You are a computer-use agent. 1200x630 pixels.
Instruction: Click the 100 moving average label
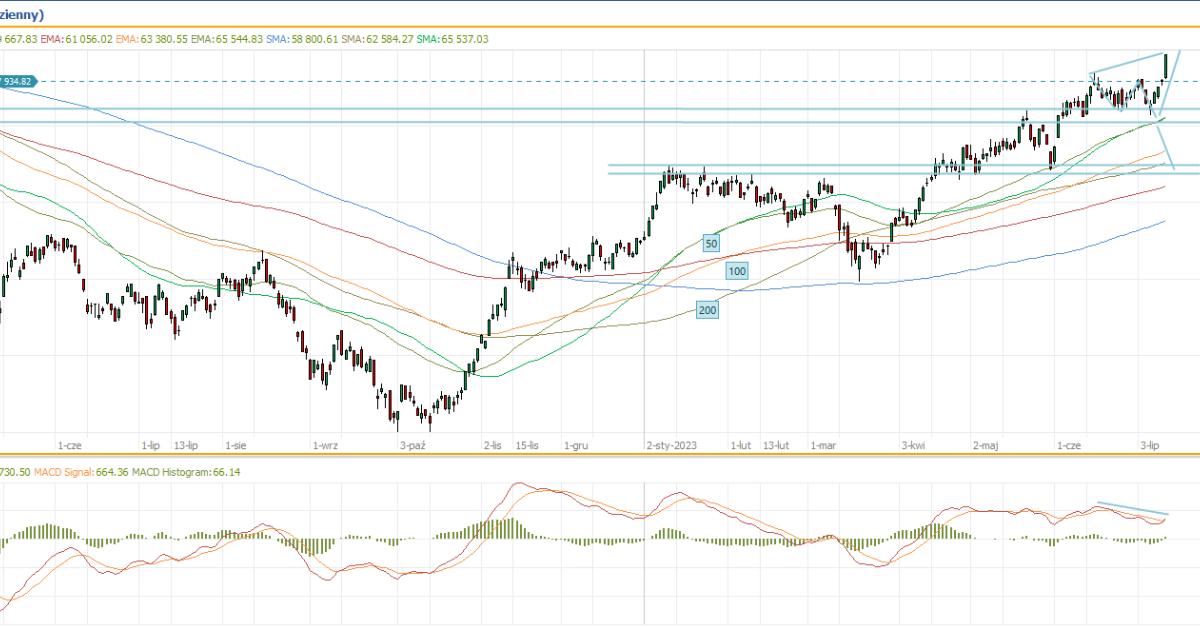coord(737,271)
